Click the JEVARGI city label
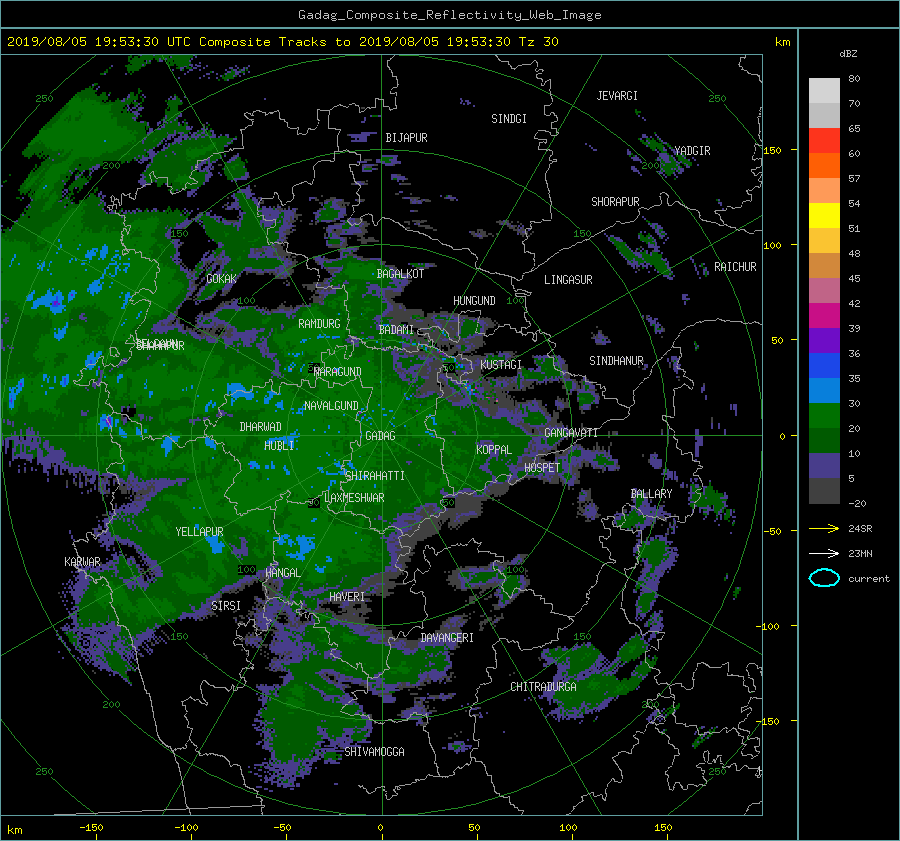 click(x=617, y=96)
